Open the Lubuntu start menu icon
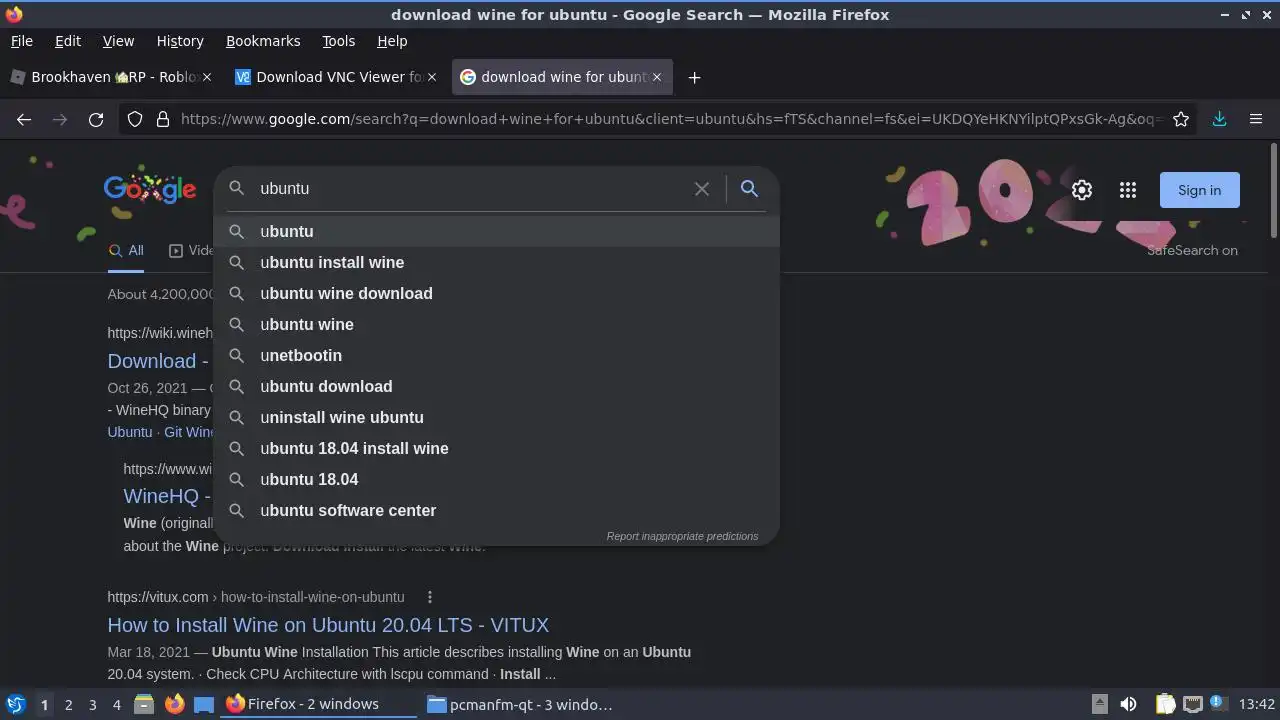 (15, 705)
